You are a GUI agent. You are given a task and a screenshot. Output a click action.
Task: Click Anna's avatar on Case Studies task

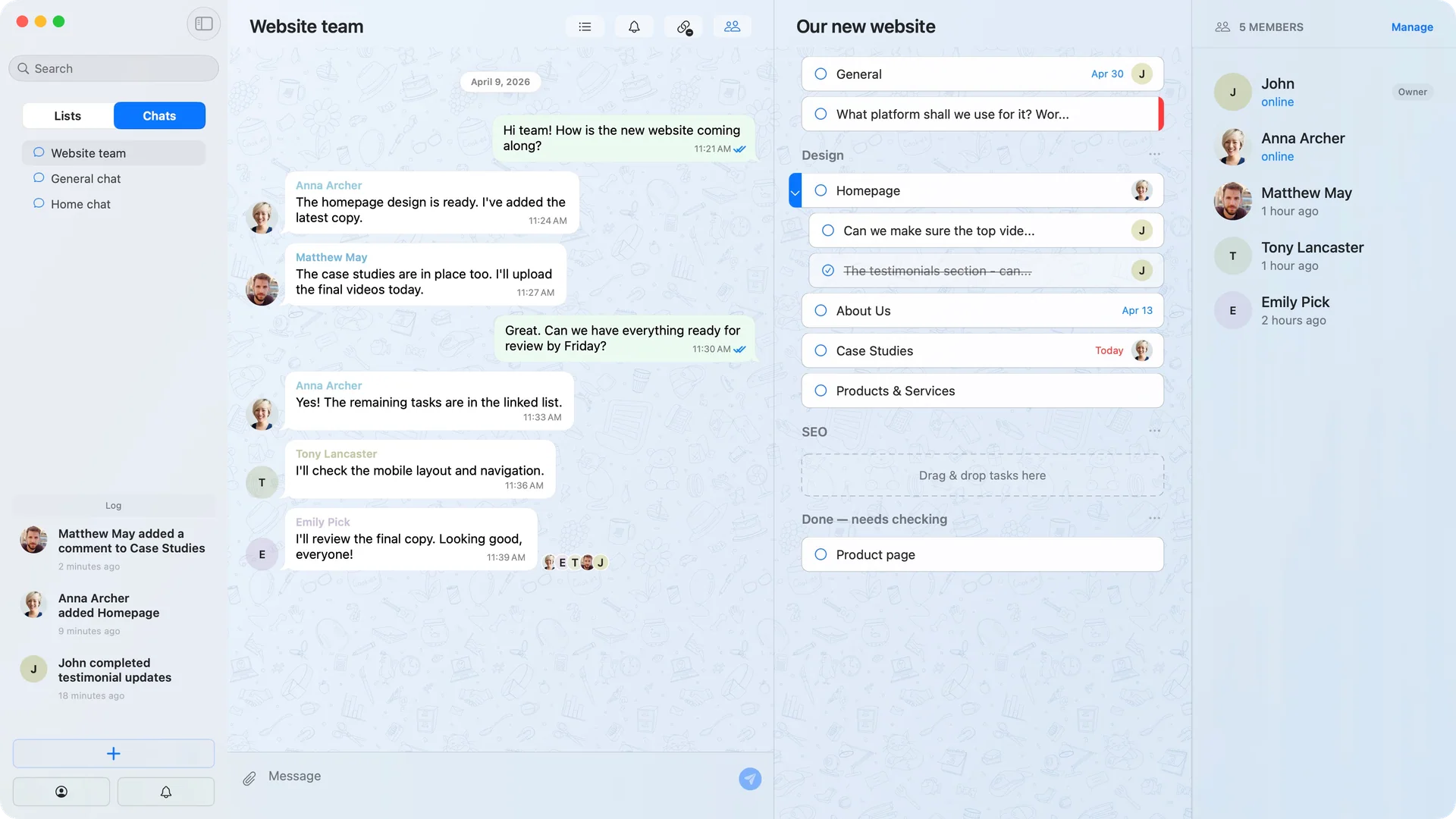click(x=1141, y=350)
